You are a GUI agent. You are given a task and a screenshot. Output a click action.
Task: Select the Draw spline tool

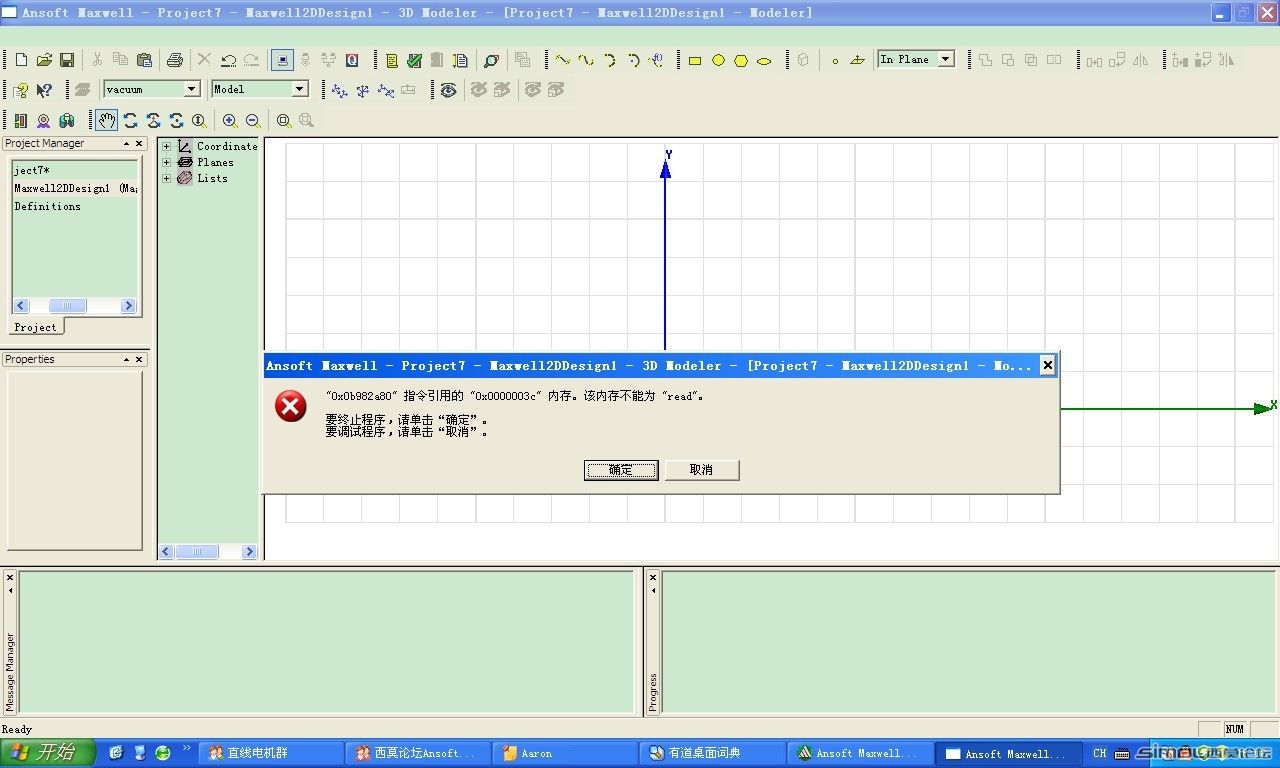point(586,60)
